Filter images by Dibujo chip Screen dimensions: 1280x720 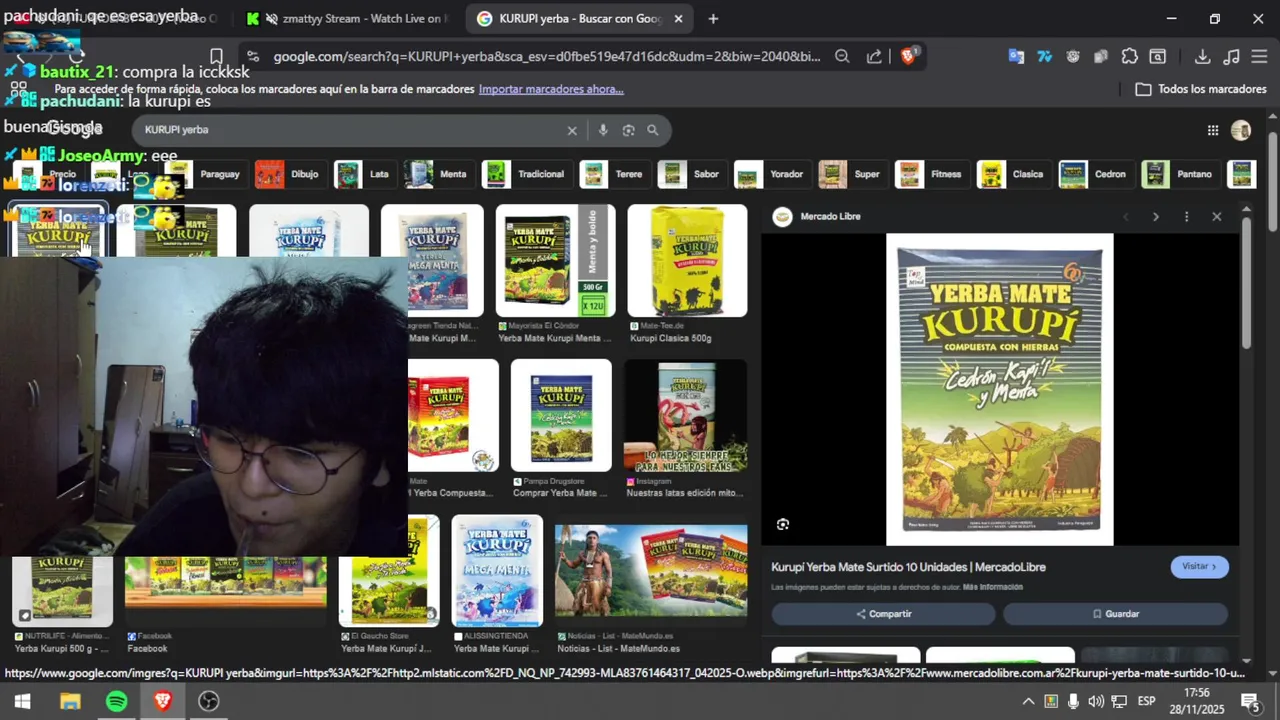tap(289, 174)
